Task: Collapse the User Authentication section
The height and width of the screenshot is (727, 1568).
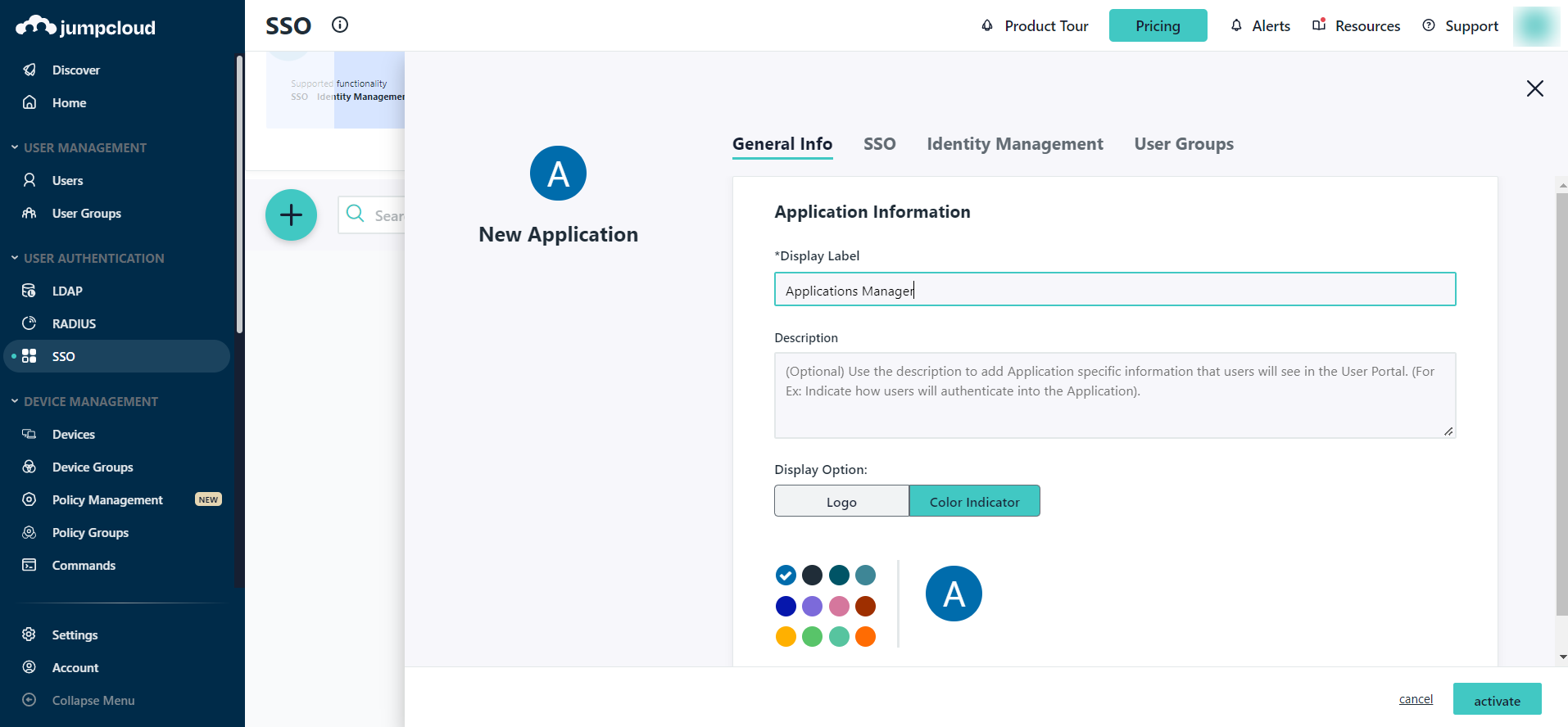Action: [15, 258]
